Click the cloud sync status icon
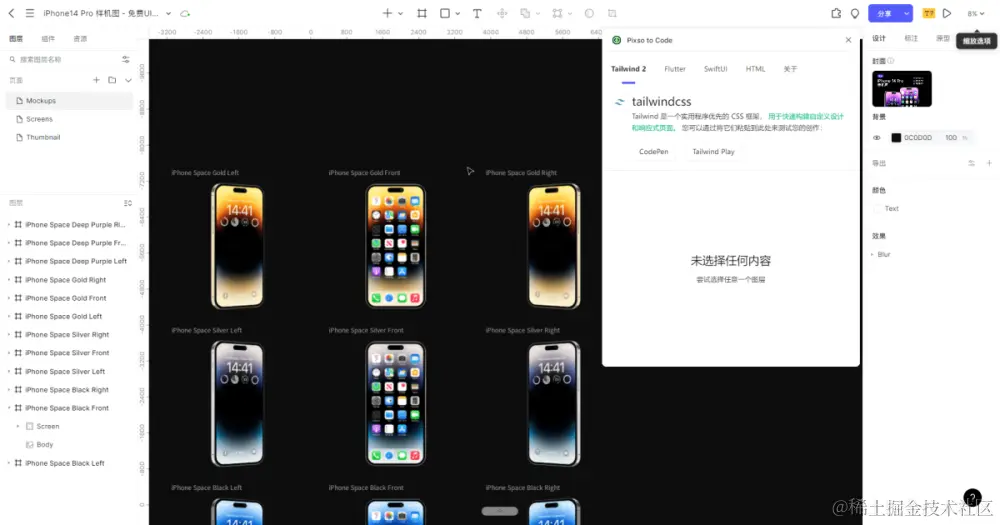The width and height of the screenshot is (1000, 525). point(185,13)
